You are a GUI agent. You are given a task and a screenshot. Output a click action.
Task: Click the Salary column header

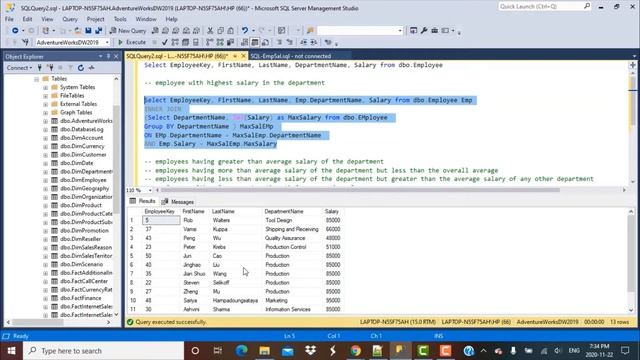pos(332,211)
